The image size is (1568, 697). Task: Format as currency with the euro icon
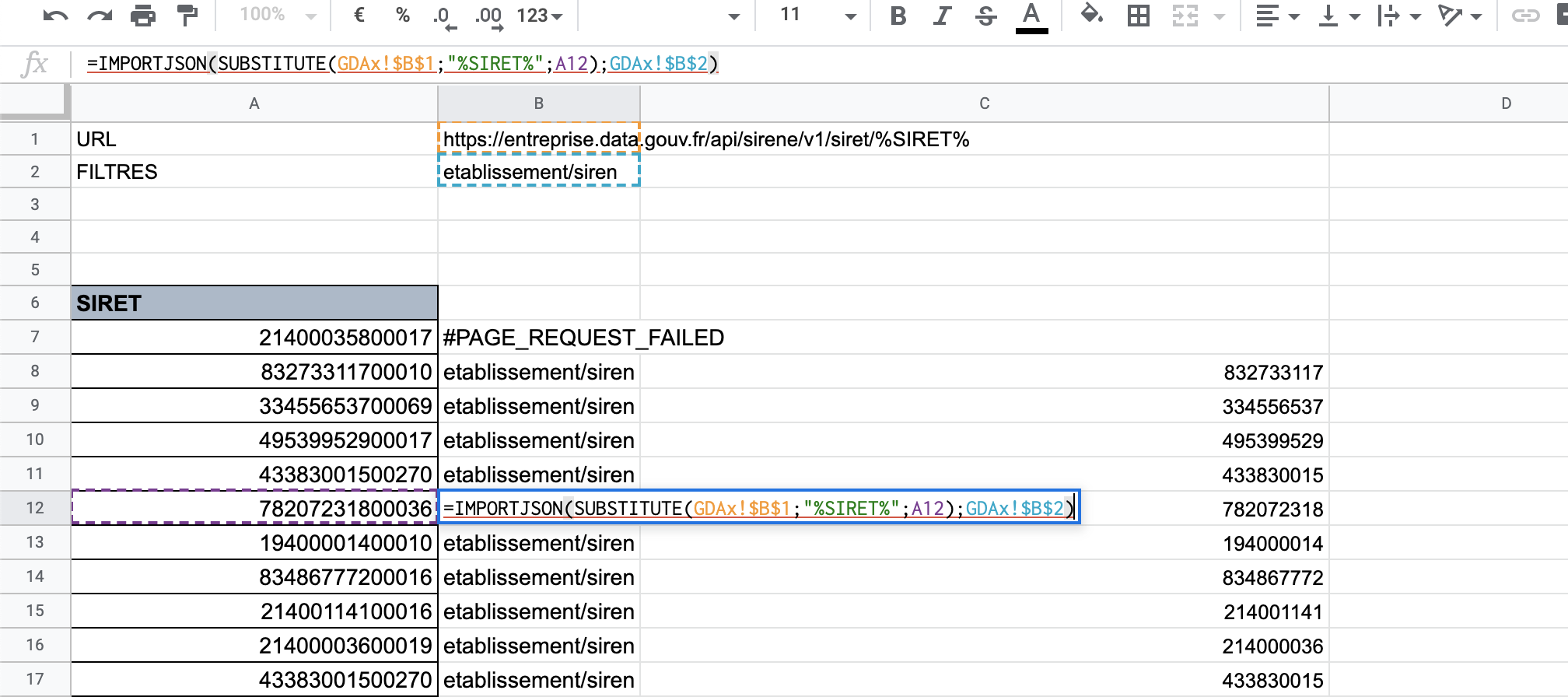tap(359, 16)
